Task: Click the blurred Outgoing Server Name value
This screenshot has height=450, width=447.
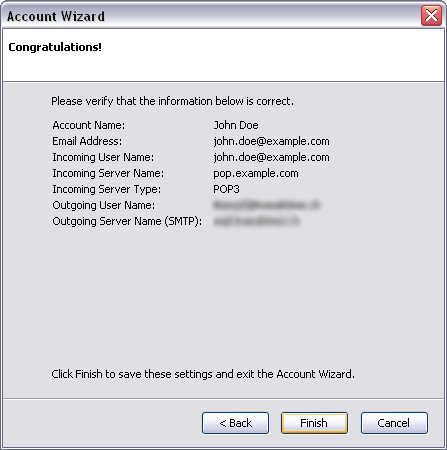Action: [x=256, y=221]
